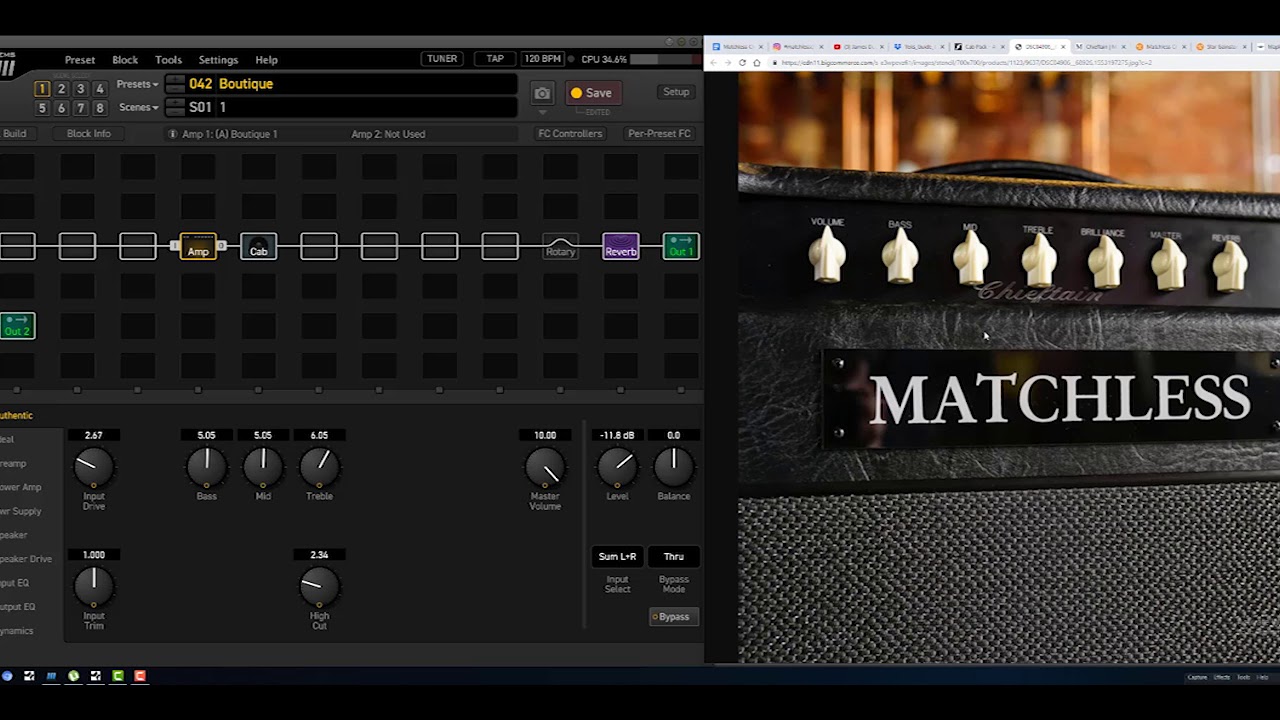Select the Cab block in the grid

pos(259,247)
